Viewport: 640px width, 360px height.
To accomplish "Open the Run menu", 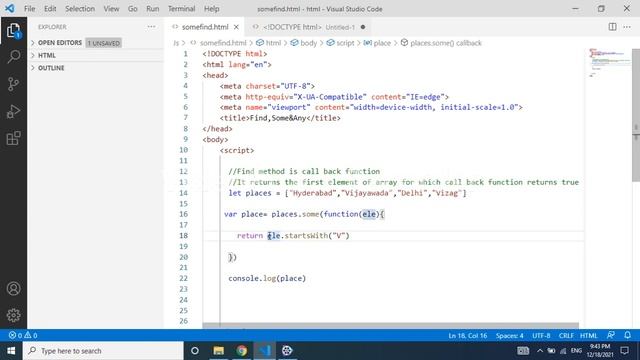I will click(153, 9).
